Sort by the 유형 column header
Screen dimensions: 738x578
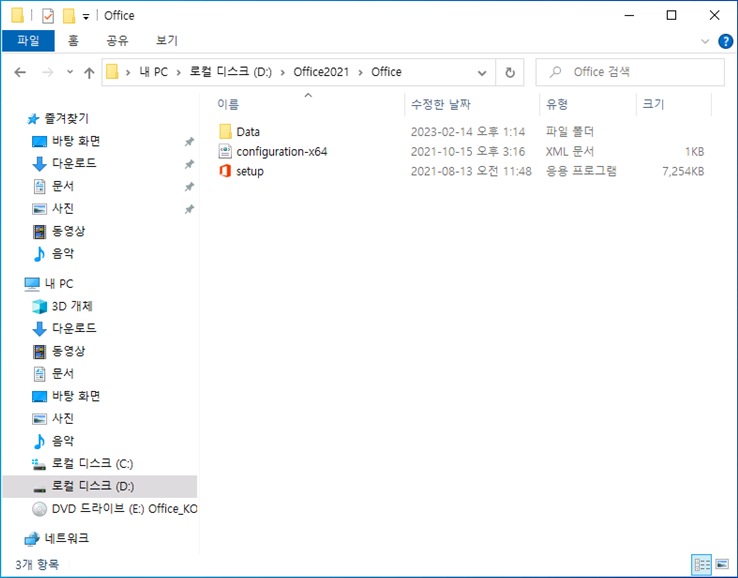coord(556,104)
